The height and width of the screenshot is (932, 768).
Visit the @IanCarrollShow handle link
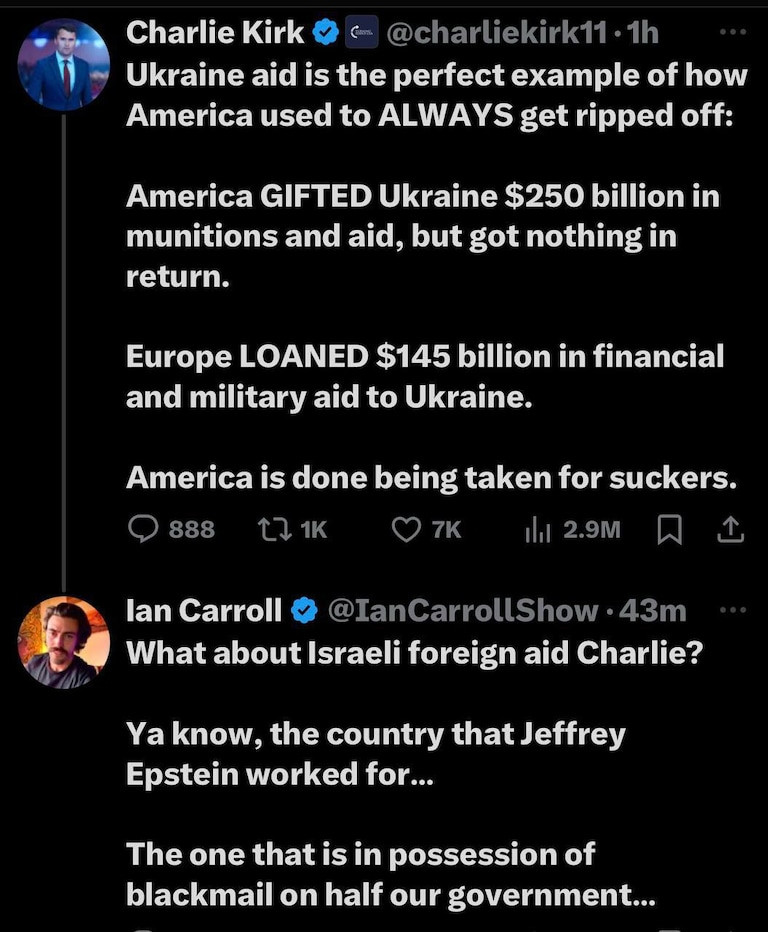click(461, 608)
